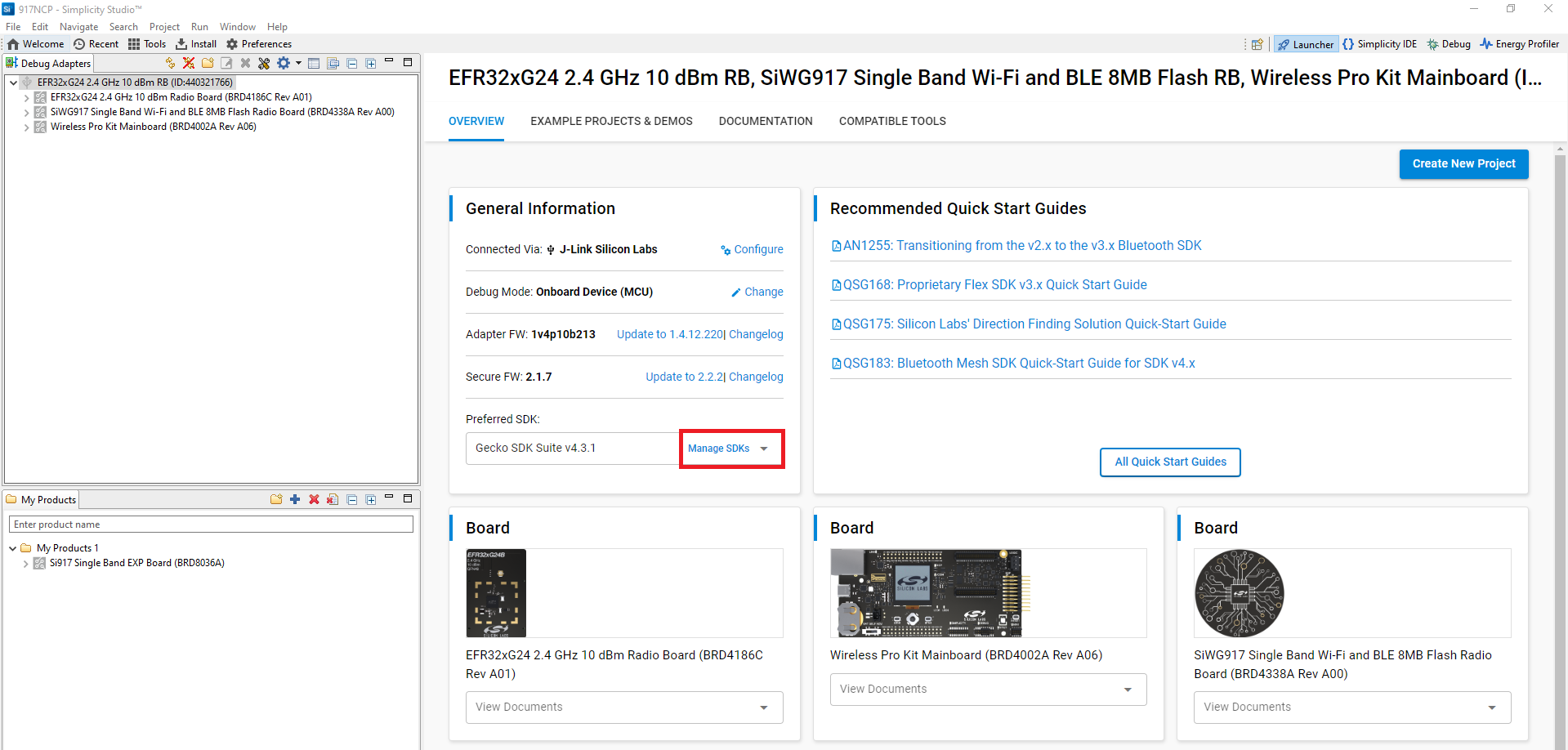Open the Project menu
1568x750 pixels.
[164, 27]
